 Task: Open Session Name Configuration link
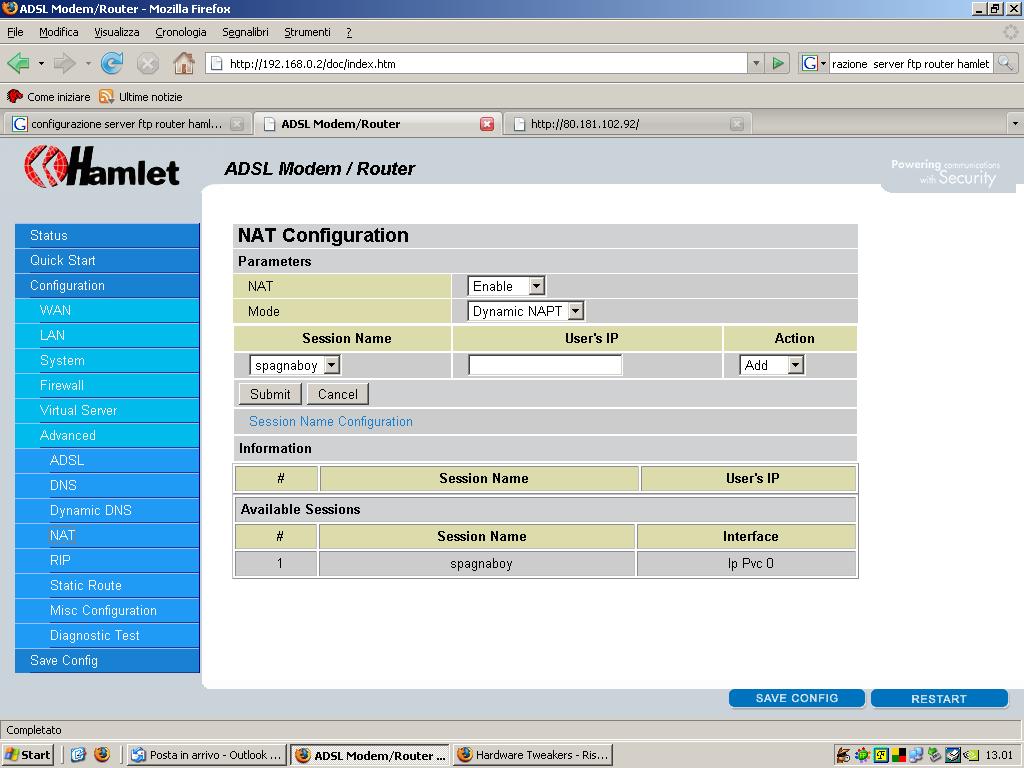point(330,421)
